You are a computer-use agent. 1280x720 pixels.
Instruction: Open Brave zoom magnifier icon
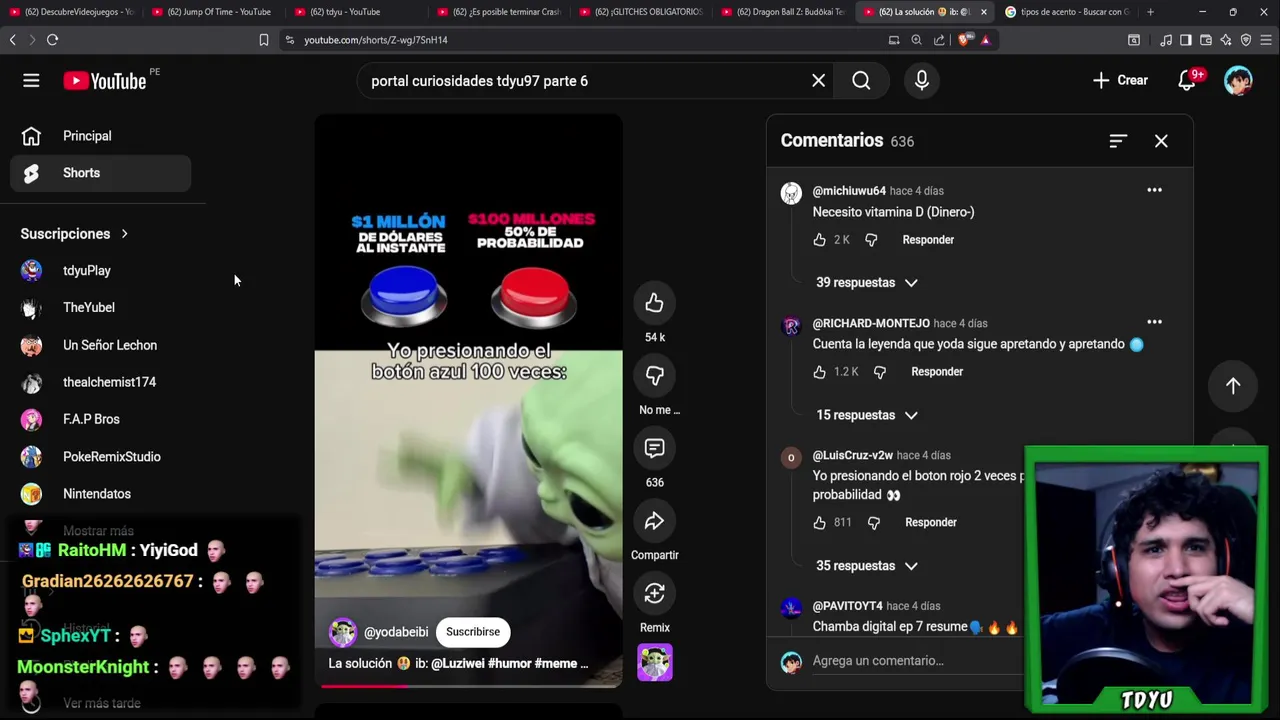click(916, 40)
